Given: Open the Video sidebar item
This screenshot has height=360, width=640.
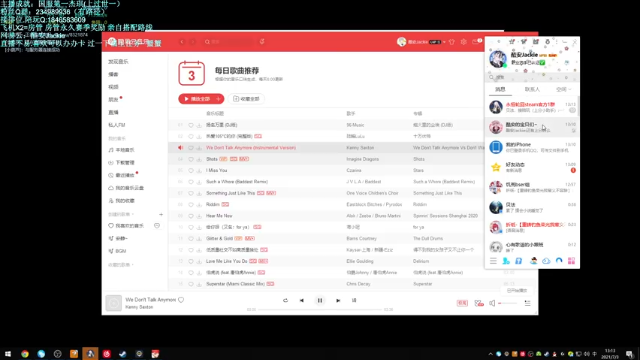Looking at the screenshot, I should pos(113,87).
